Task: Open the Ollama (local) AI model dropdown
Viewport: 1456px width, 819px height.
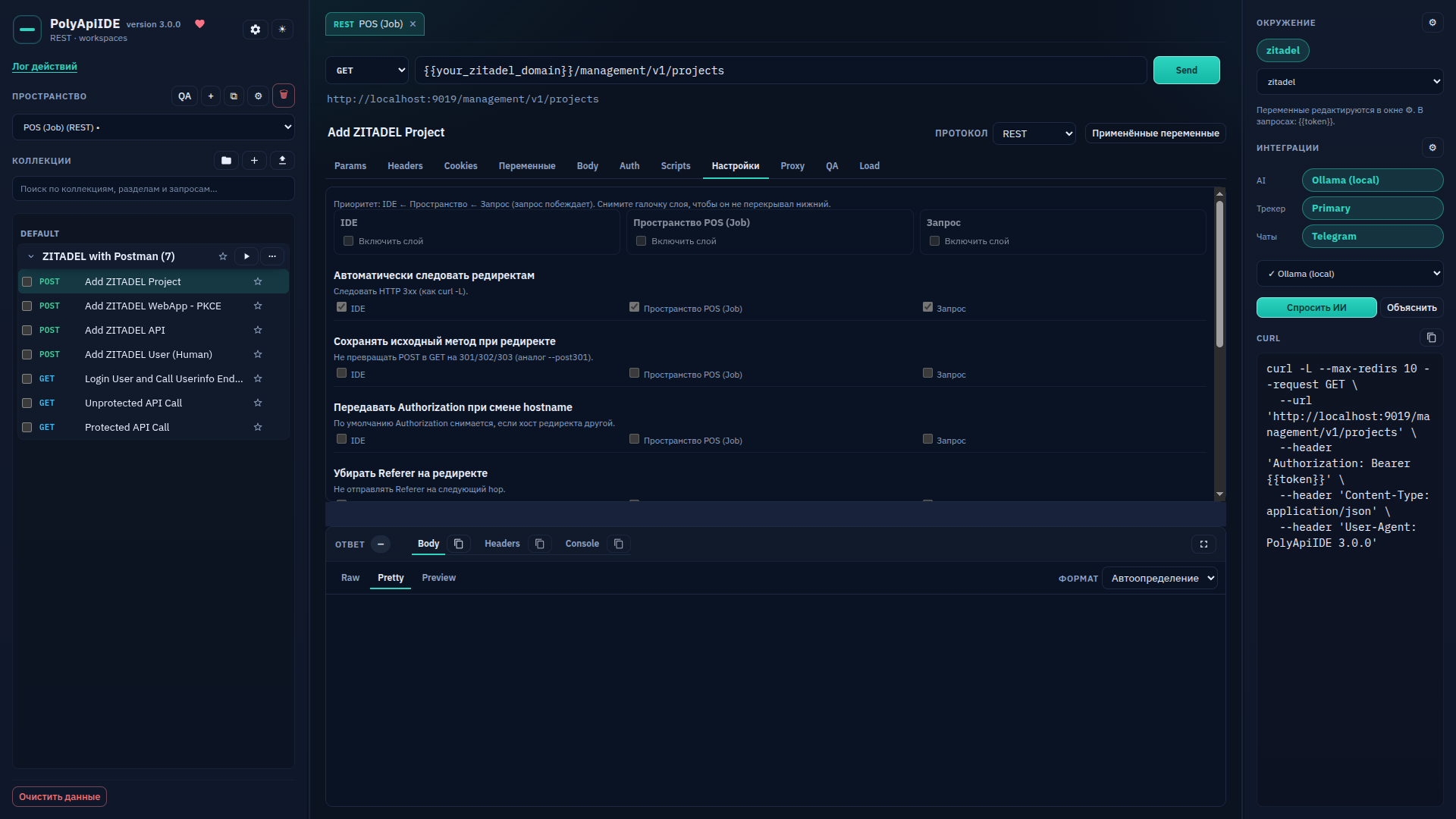Action: 1350,274
